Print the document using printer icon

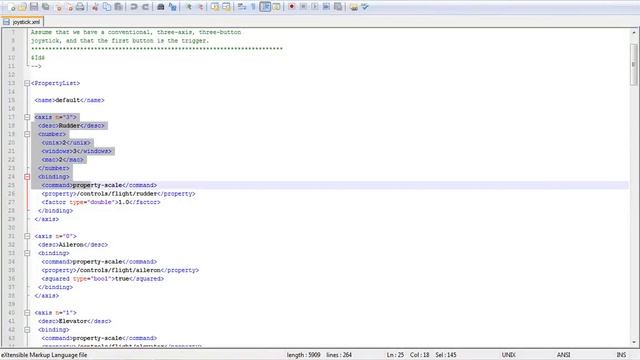click(80, 7)
